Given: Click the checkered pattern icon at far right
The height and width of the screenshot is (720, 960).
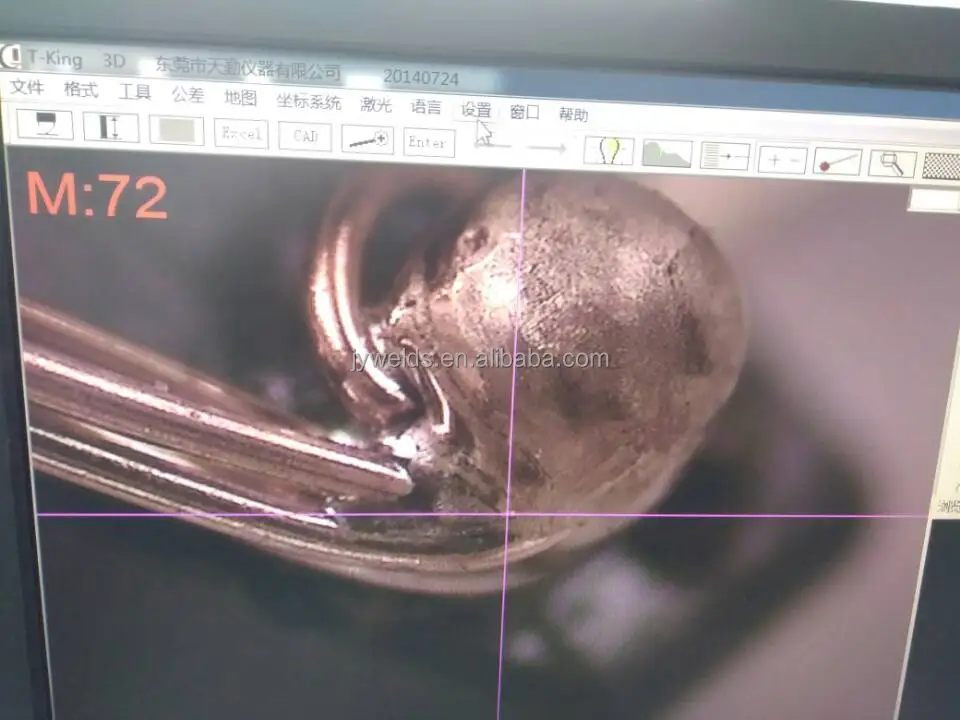Looking at the screenshot, I should [942, 167].
